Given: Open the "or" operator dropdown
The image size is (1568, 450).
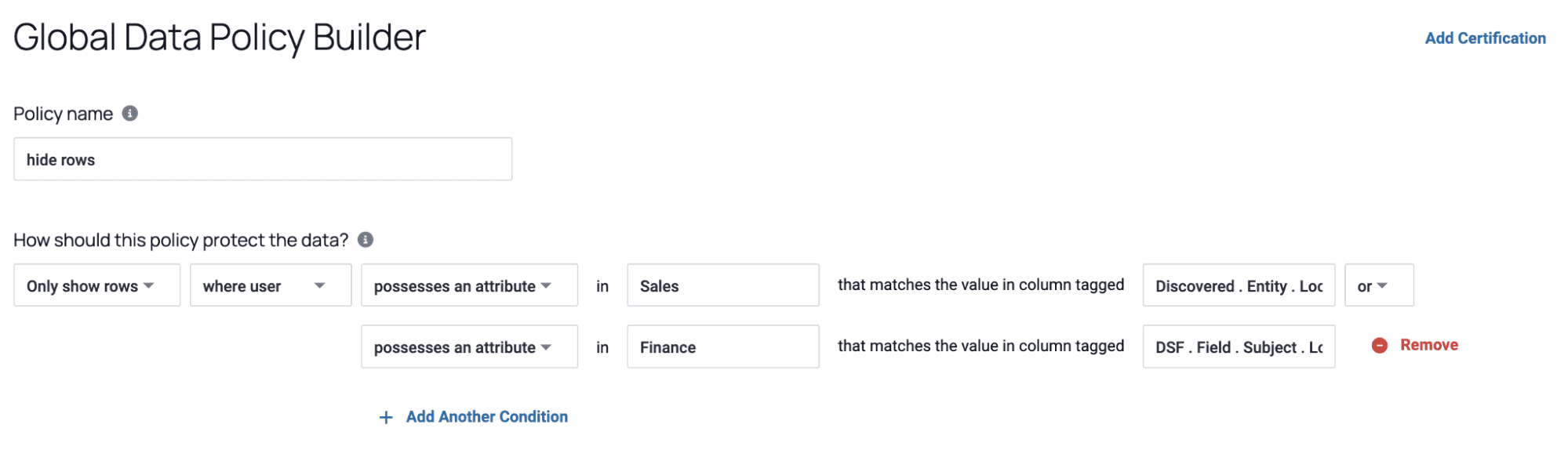Looking at the screenshot, I should tap(1378, 285).
